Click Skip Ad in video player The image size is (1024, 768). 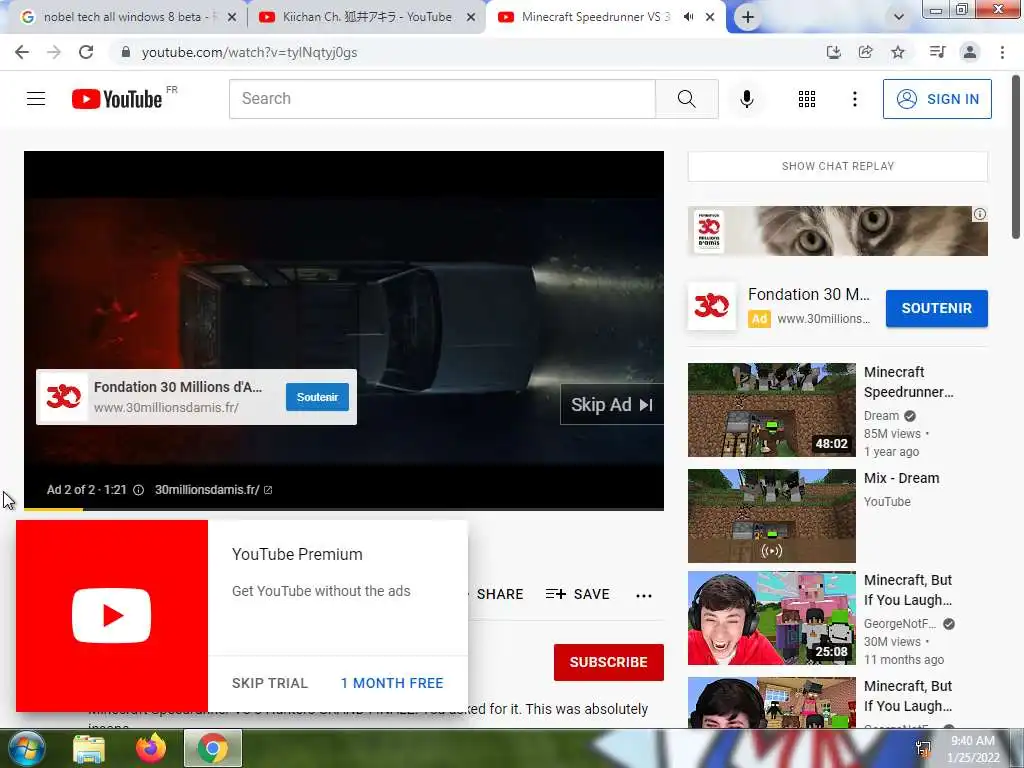(612, 405)
